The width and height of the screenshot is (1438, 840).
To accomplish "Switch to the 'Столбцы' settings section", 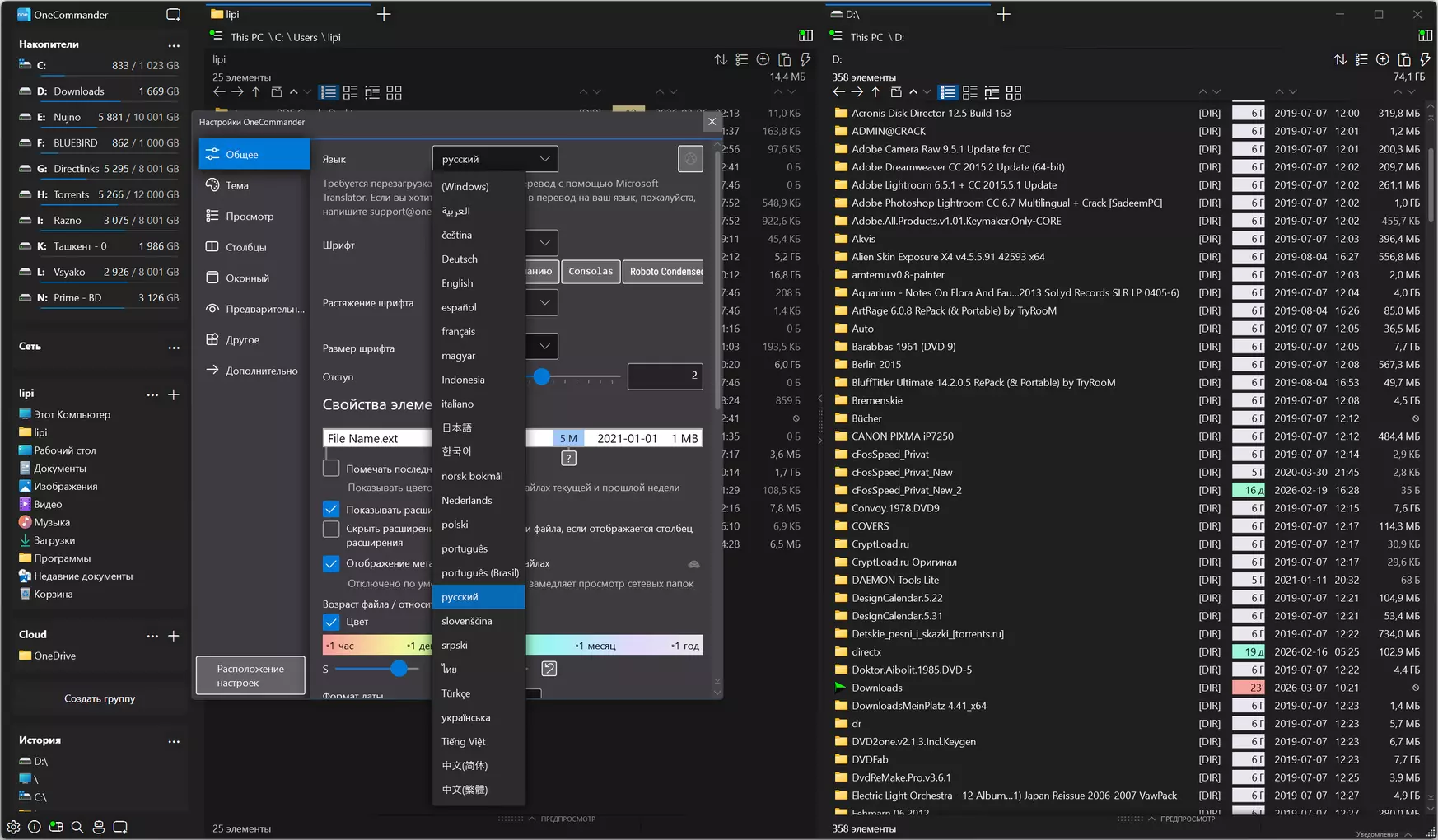I will pos(245,247).
